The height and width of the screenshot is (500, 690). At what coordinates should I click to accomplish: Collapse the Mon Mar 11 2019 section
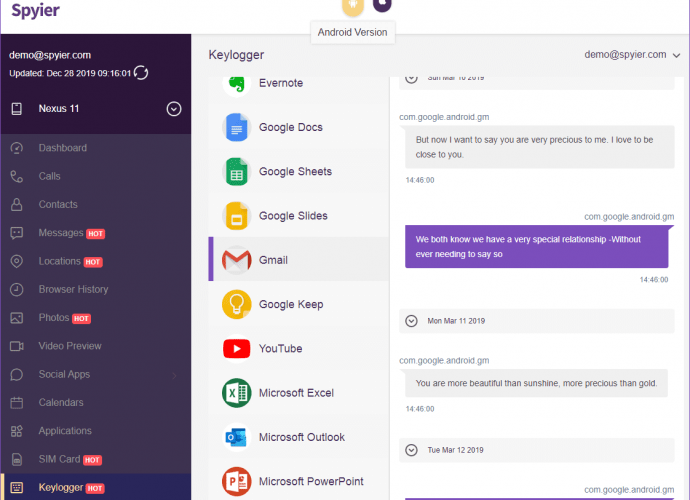pos(411,321)
